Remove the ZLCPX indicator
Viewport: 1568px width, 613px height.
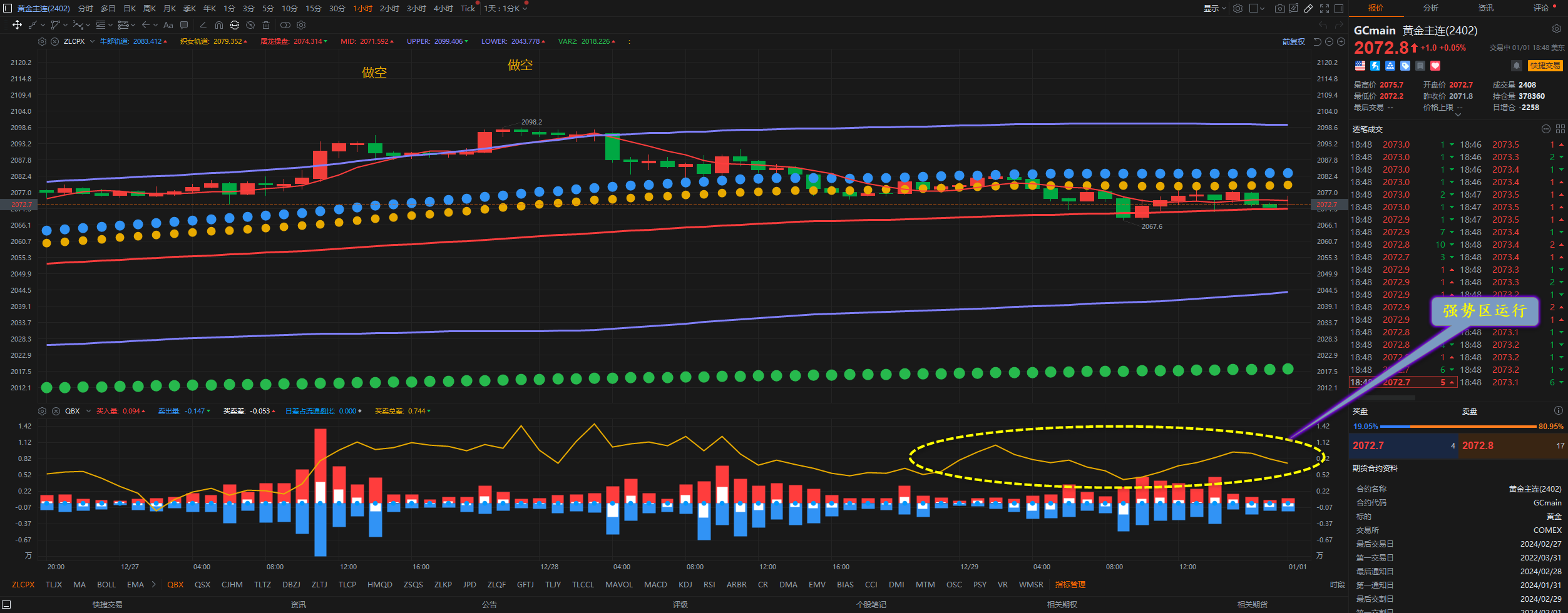coord(54,41)
